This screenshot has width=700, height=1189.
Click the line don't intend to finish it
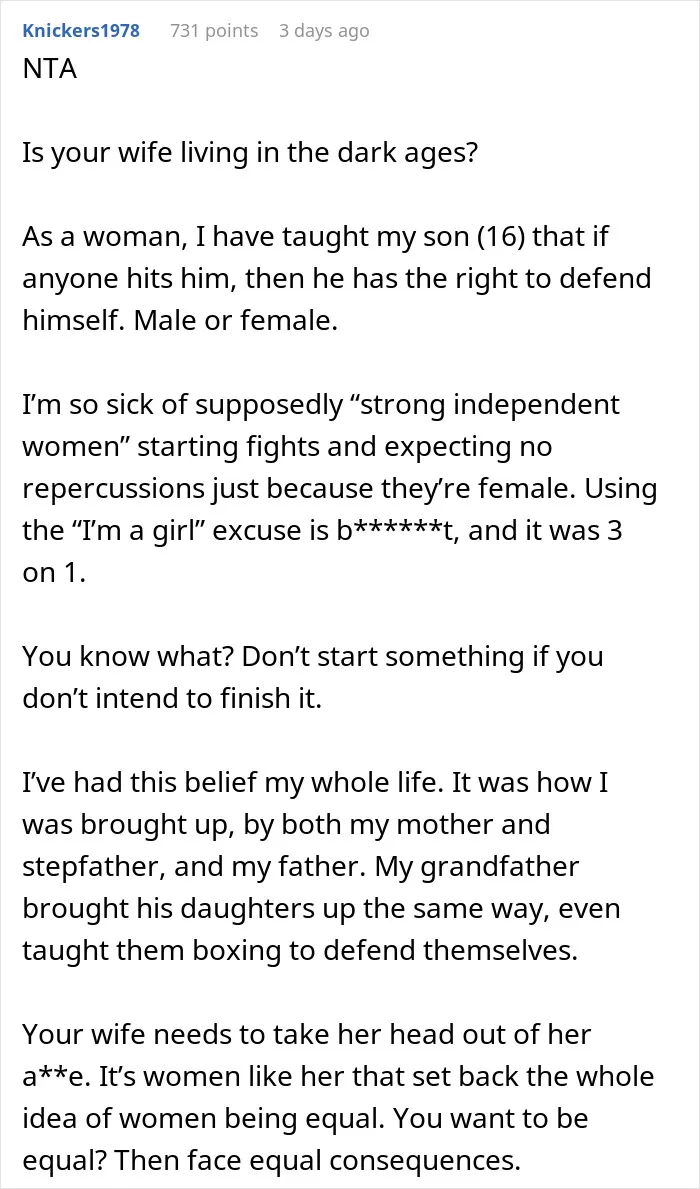173,698
